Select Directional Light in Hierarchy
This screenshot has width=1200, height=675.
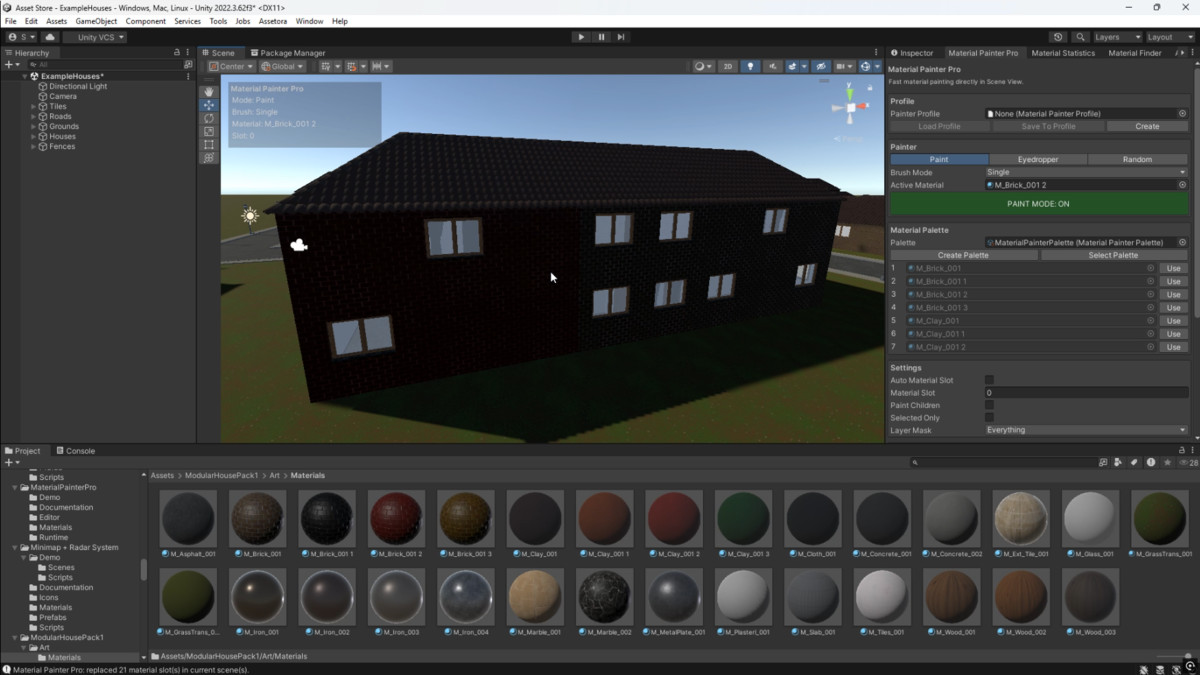[x=78, y=86]
